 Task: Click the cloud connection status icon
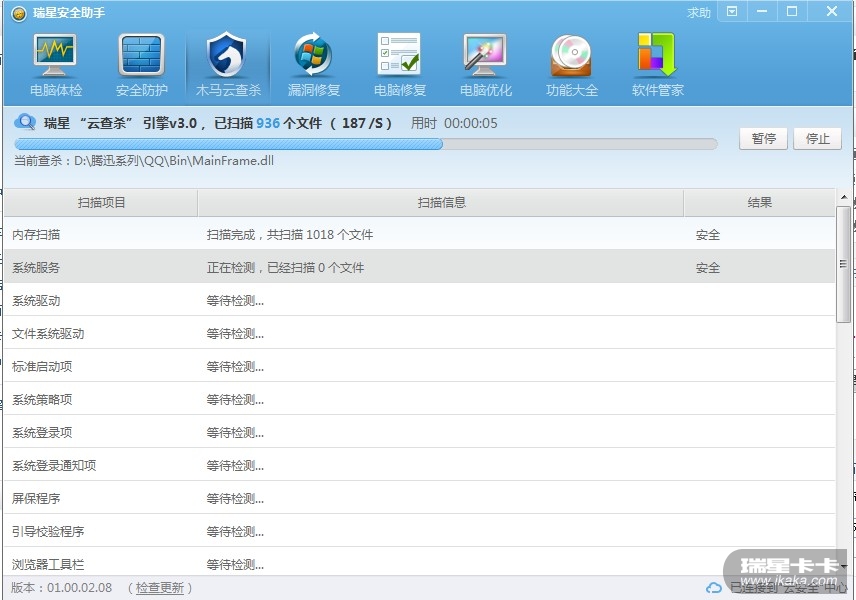point(714,588)
